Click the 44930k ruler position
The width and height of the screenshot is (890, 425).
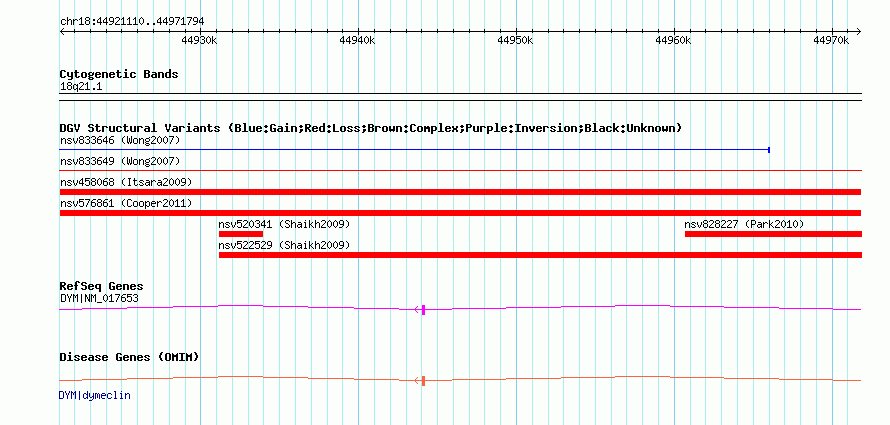click(199, 40)
